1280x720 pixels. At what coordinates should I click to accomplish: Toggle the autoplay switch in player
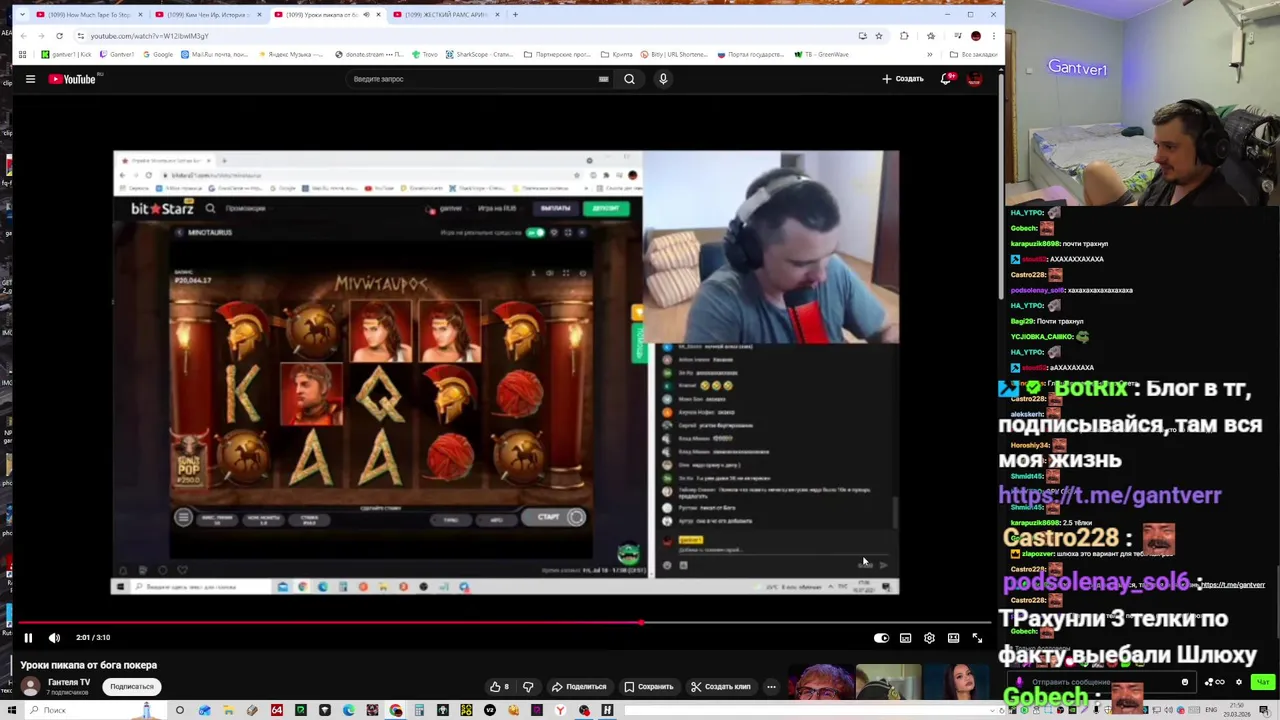[x=881, y=638]
